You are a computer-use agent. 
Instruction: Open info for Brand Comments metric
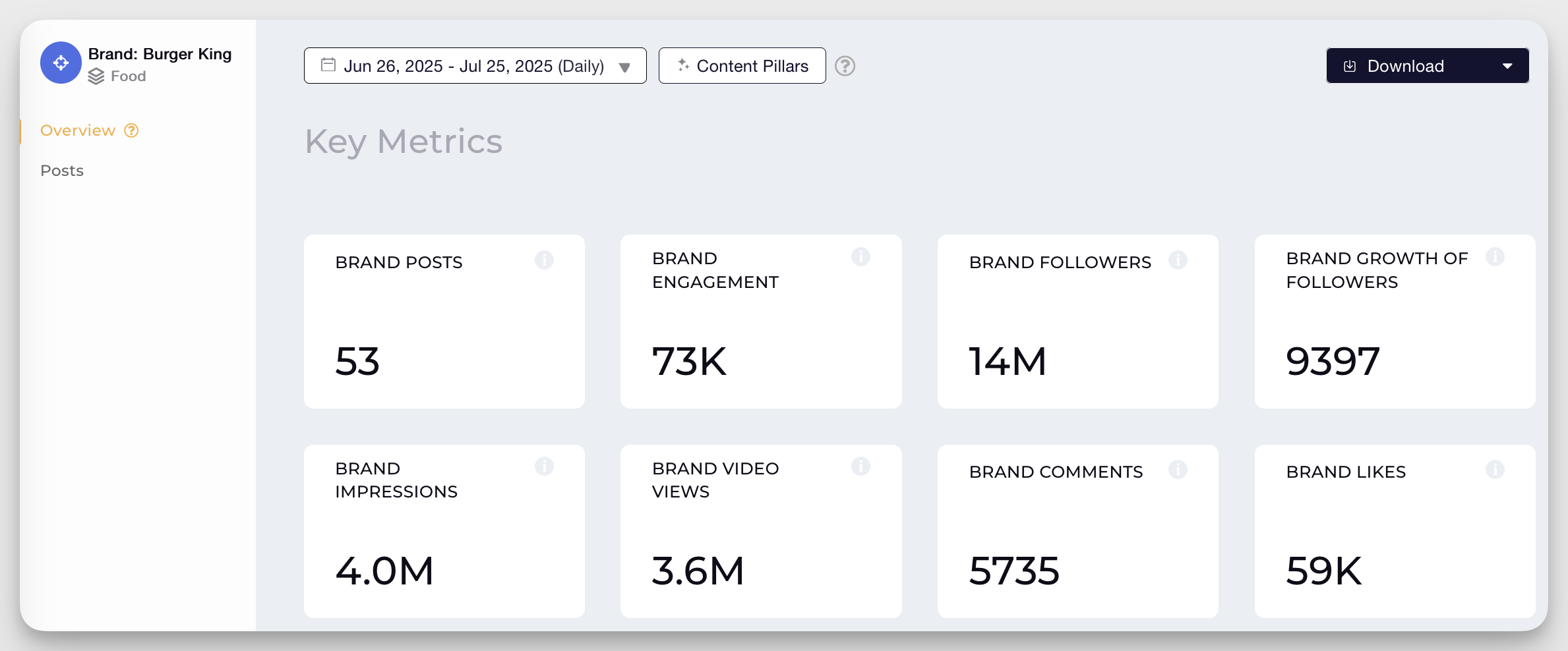(x=1178, y=469)
